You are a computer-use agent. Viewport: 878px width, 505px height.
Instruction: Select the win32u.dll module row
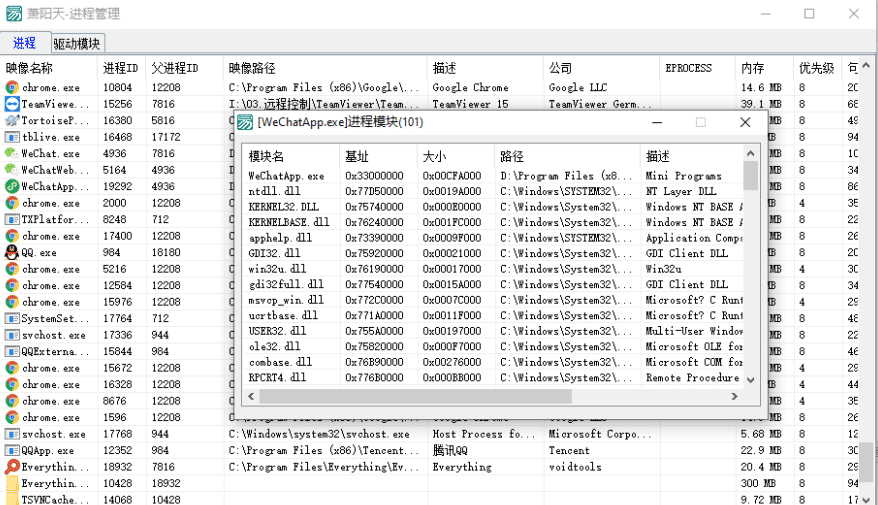pyautogui.click(x=493, y=269)
